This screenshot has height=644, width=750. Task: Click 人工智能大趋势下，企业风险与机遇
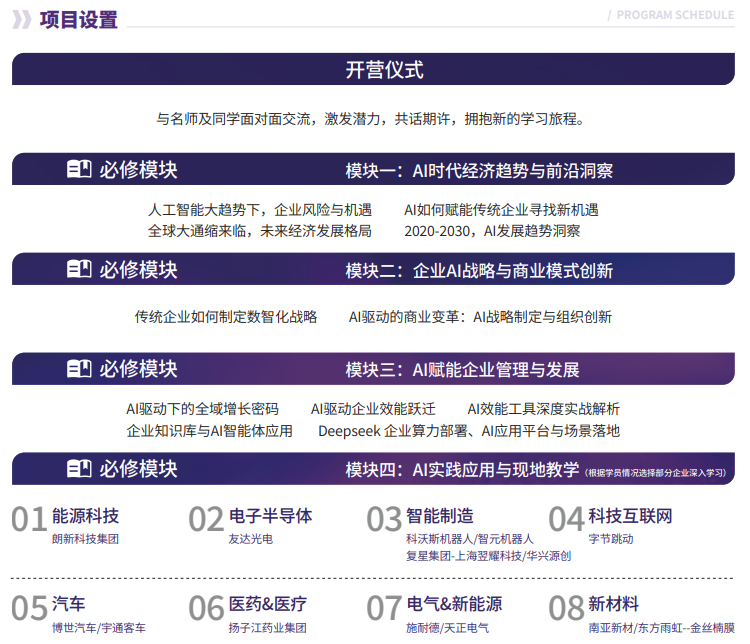(260, 210)
